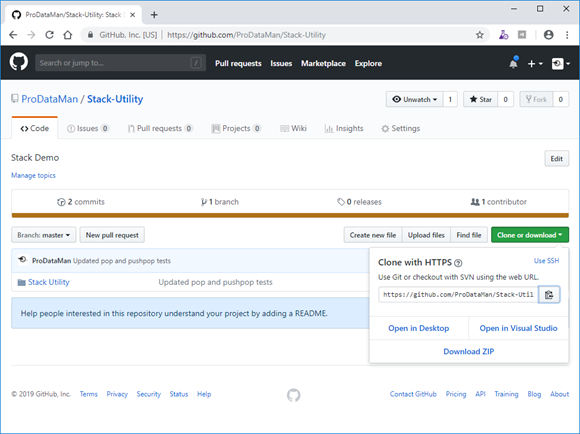Click the slash shortcut icon in search box
This screenshot has height=434, width=580.
(196, 63)
